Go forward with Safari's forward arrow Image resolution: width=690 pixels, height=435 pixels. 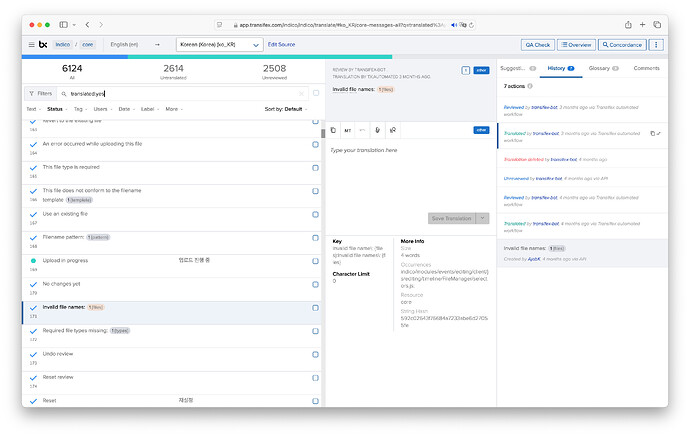pyautogui.click(x=101, y=25)
